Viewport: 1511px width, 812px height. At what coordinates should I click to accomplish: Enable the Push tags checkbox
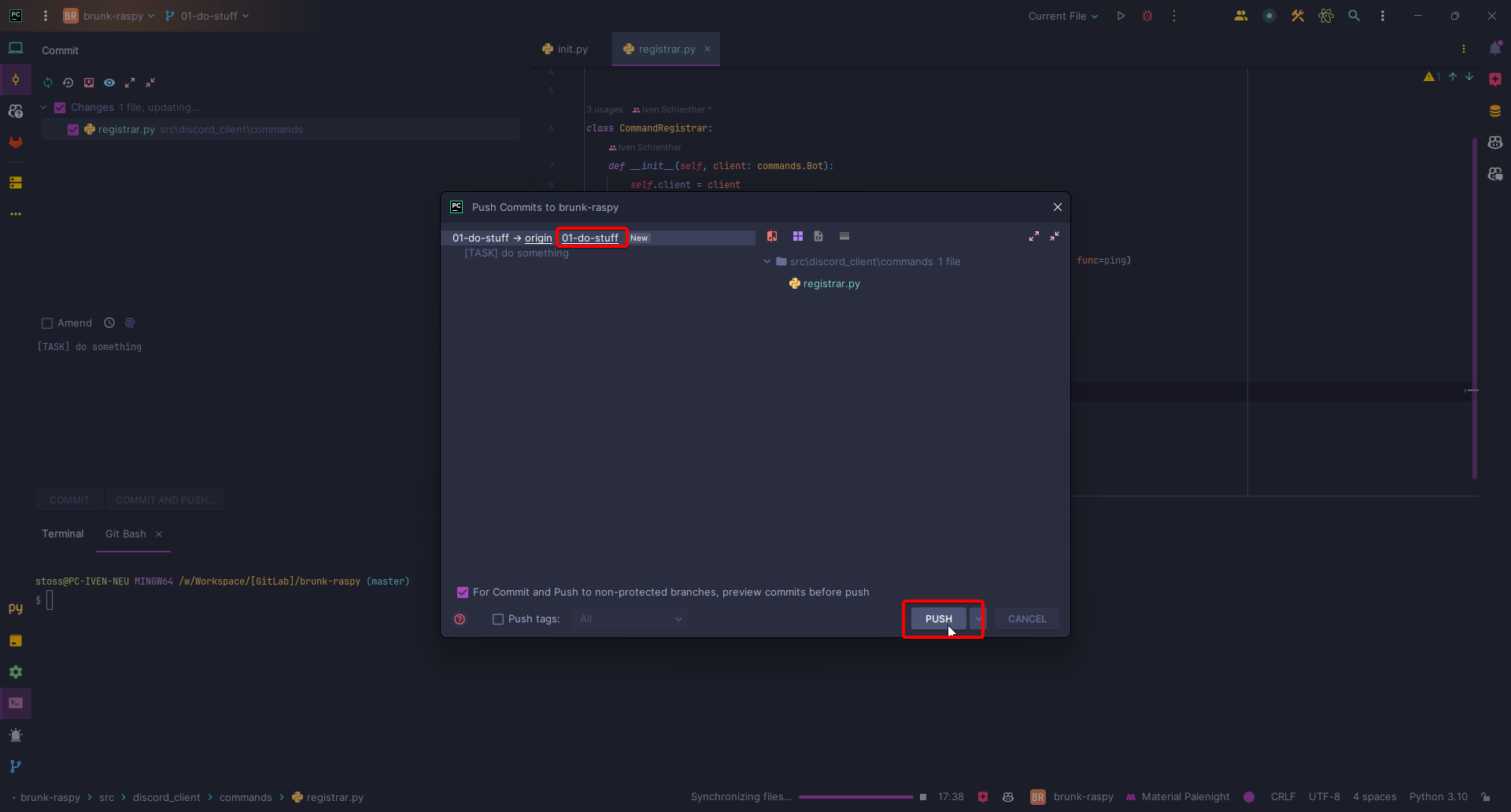[x=498, y=619]
